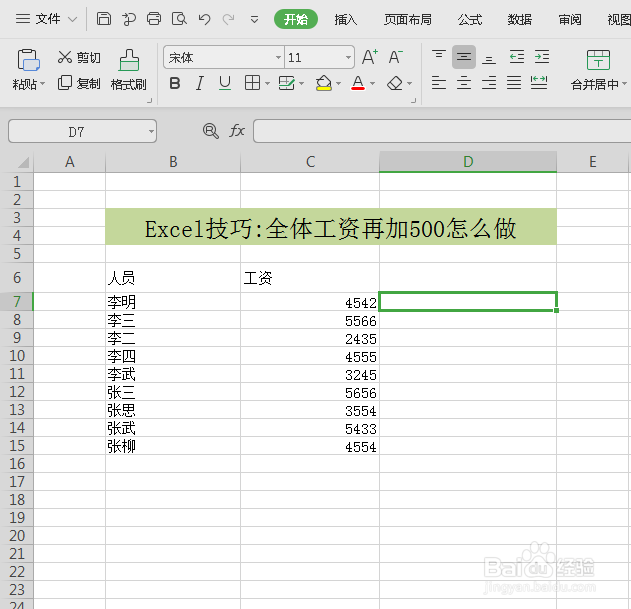631x609 pixels.
Task: Click into the formula bar input
Action: [x=442, y=131]
